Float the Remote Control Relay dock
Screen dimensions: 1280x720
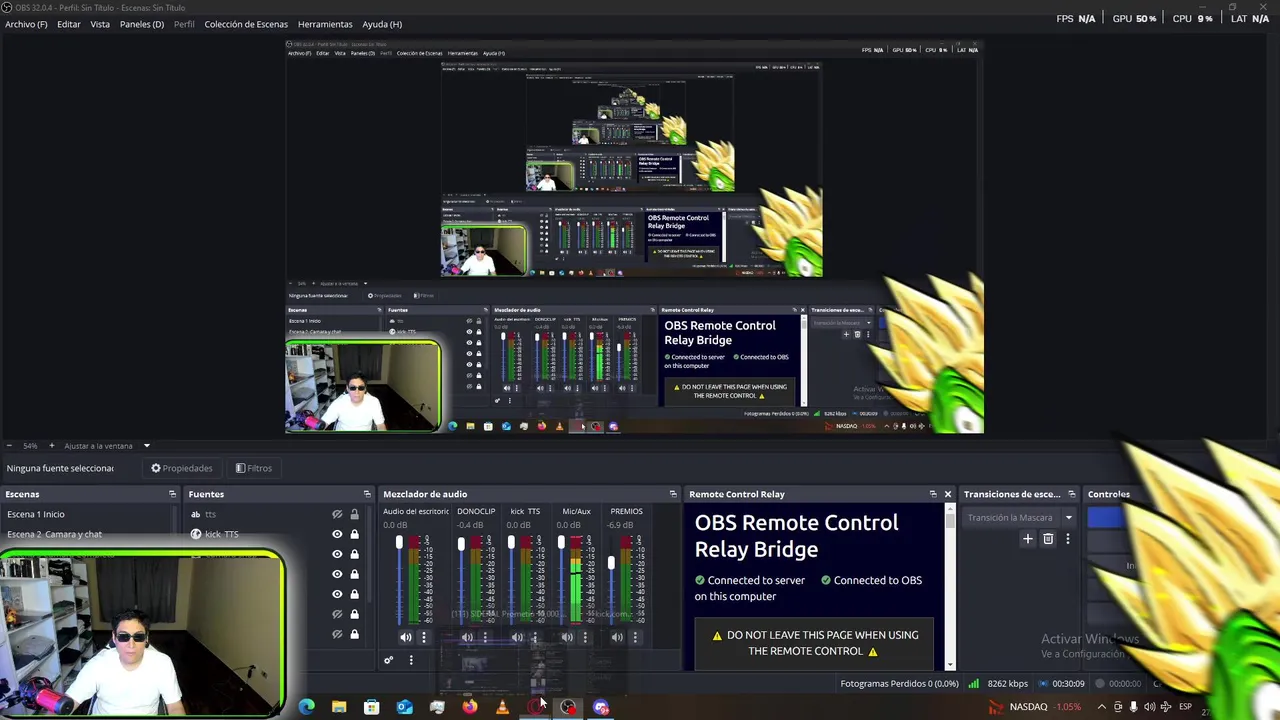933,494
